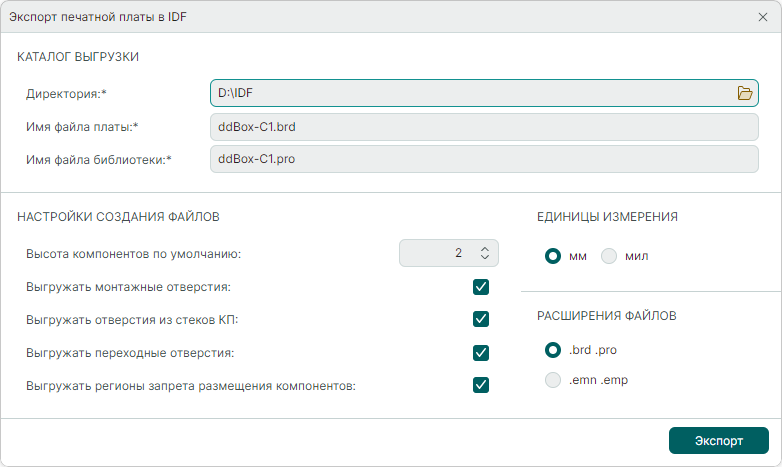Increase default component height with up arrow
This screenshot has height=467, width=782.
tap(485, 248)
